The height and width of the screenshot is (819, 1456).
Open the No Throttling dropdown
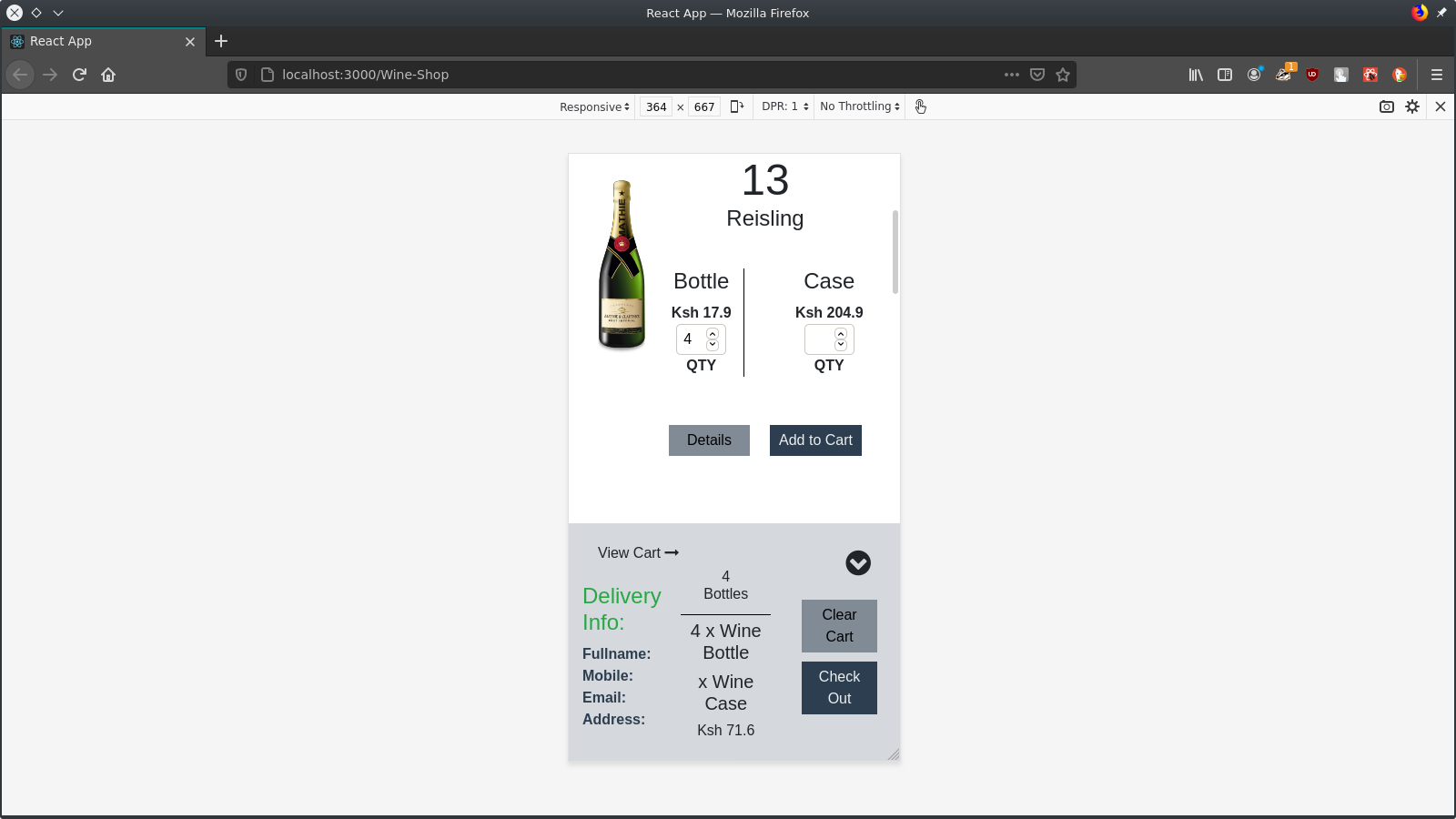click(x=856, y=106)
